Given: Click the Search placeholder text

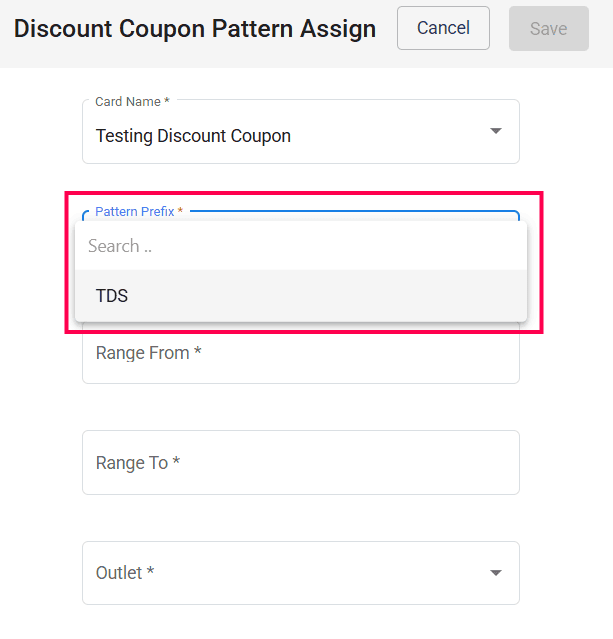Looking at the screenshot, I should click(120, 246).
